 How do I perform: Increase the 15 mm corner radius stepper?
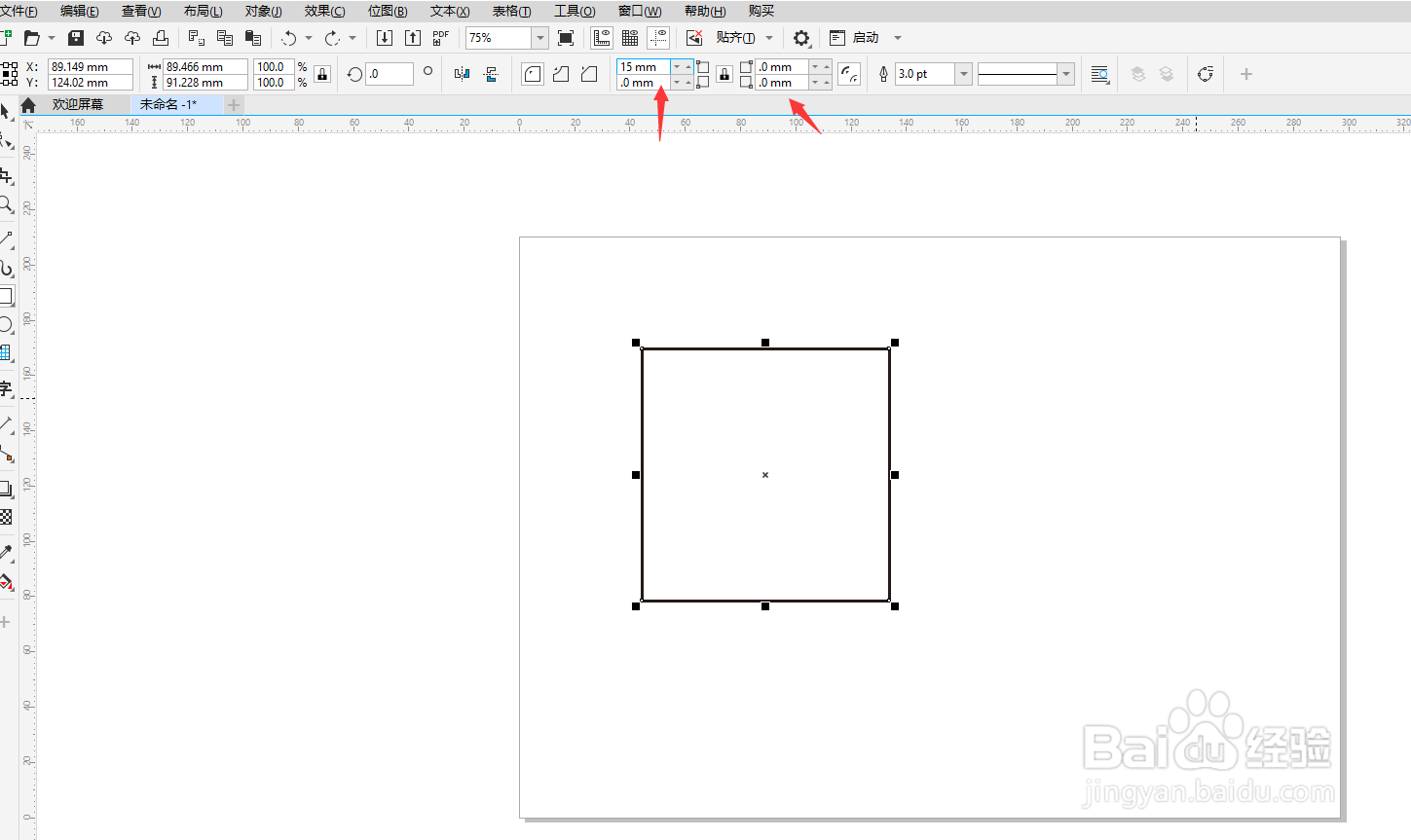click(x=688, y=67)
